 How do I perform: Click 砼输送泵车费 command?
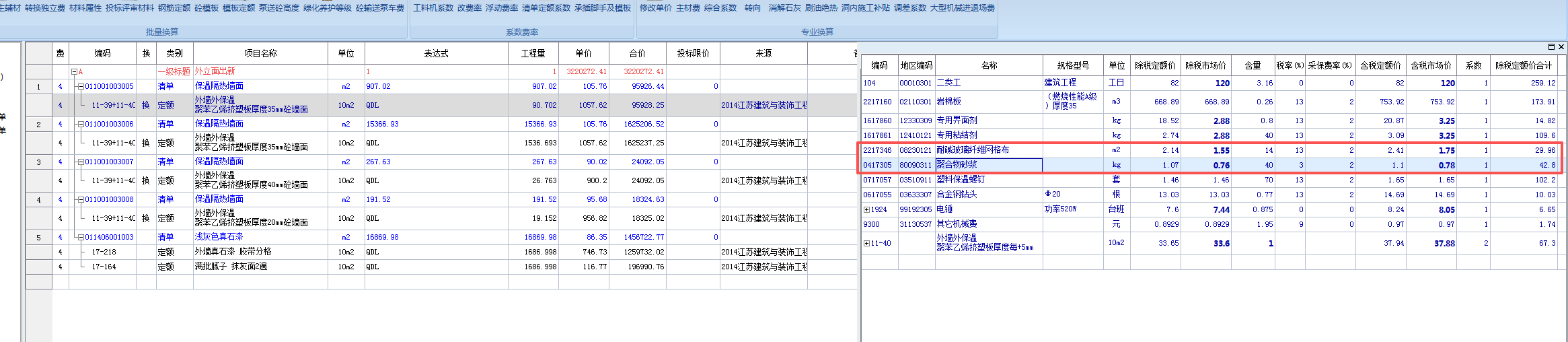coord(380,8)
